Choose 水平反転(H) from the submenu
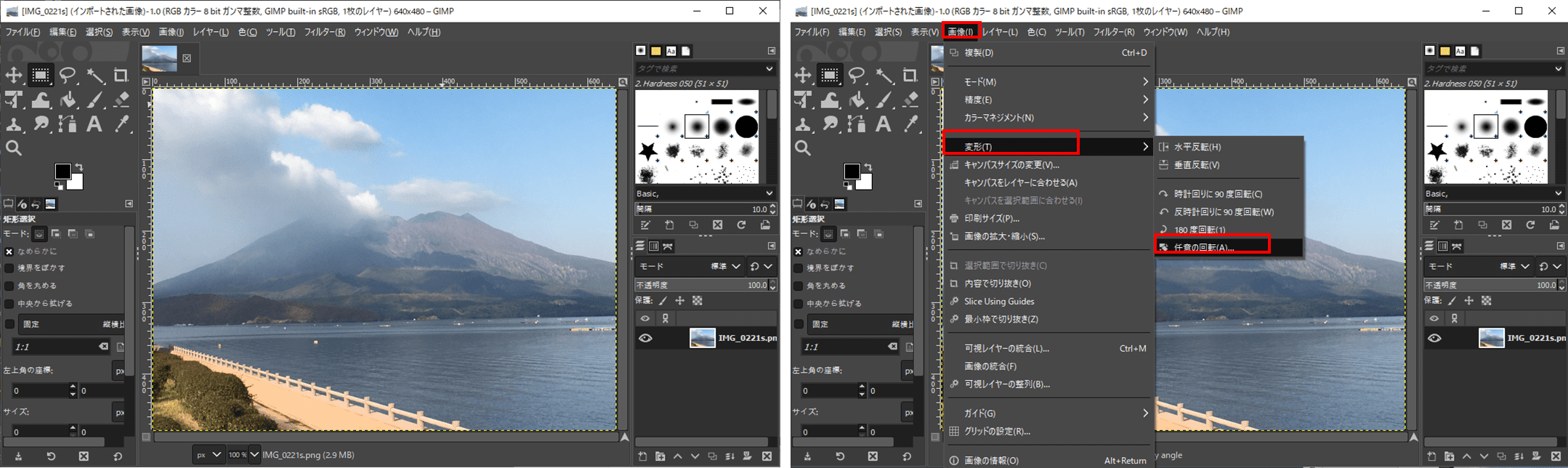 pyautogui.click(x=1197, y=147)
